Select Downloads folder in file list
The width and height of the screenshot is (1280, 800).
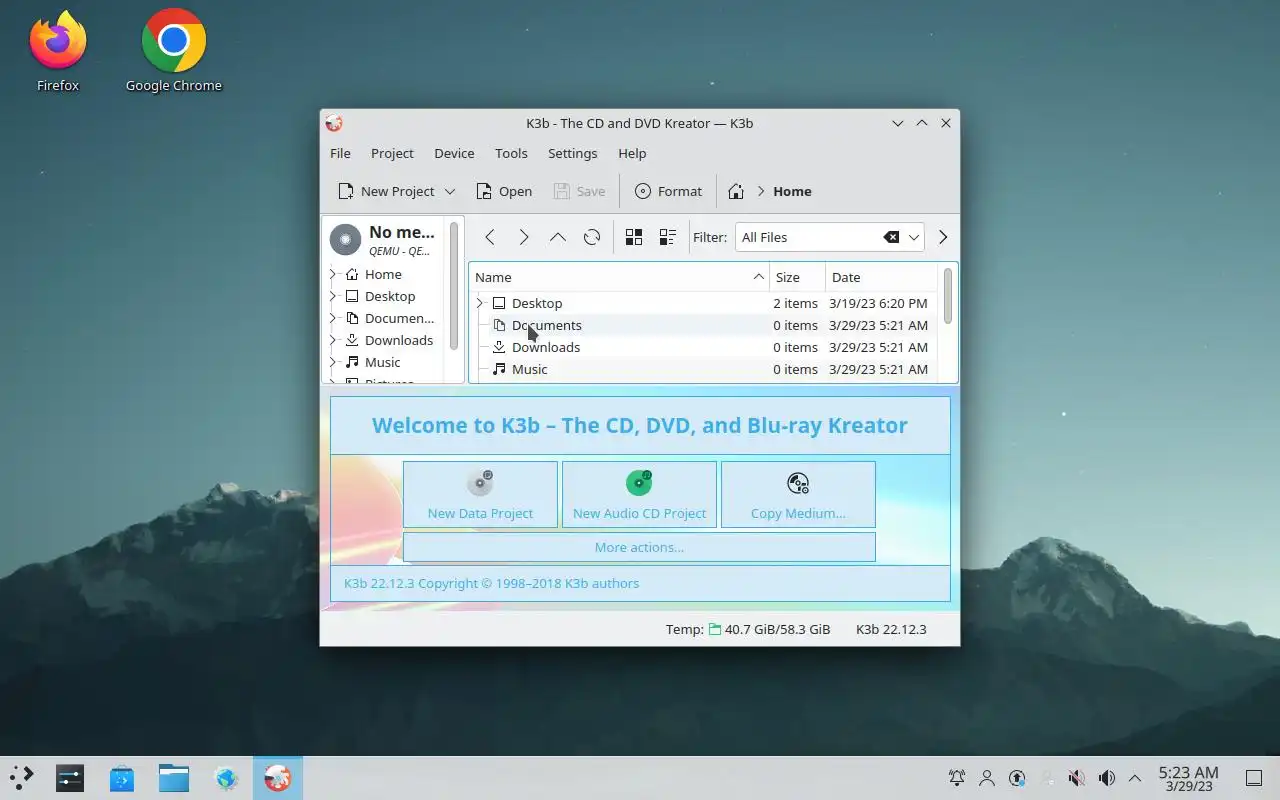pyautogui.click(x=546, y=347)
